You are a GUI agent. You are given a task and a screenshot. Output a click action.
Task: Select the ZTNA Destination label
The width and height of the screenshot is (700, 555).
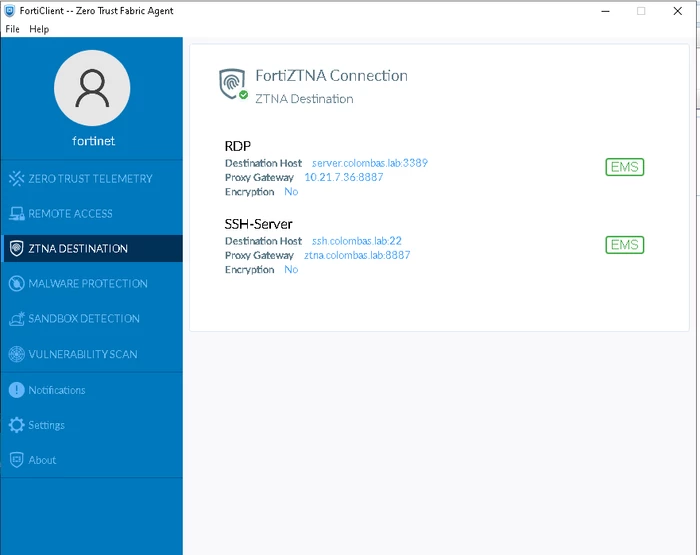78,248
